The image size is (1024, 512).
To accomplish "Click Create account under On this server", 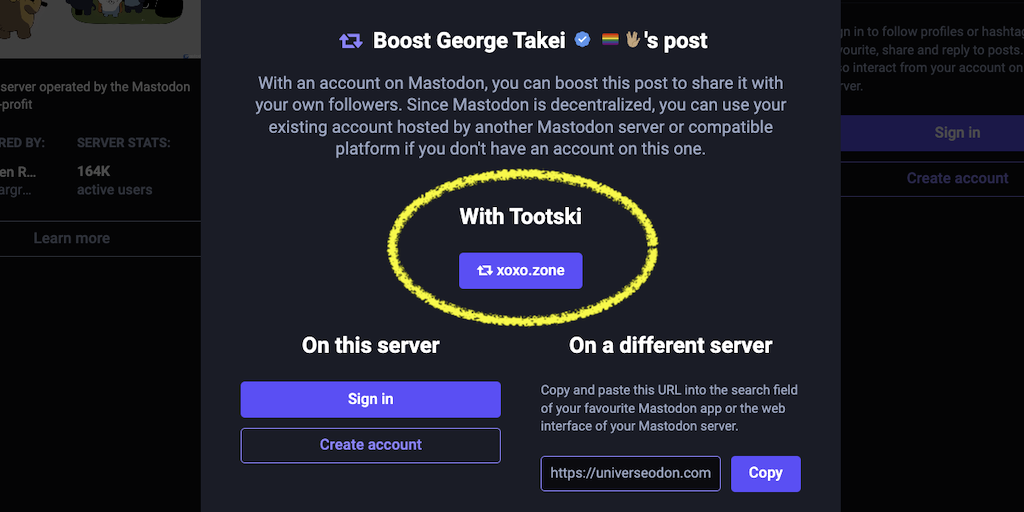I will 370,445.
